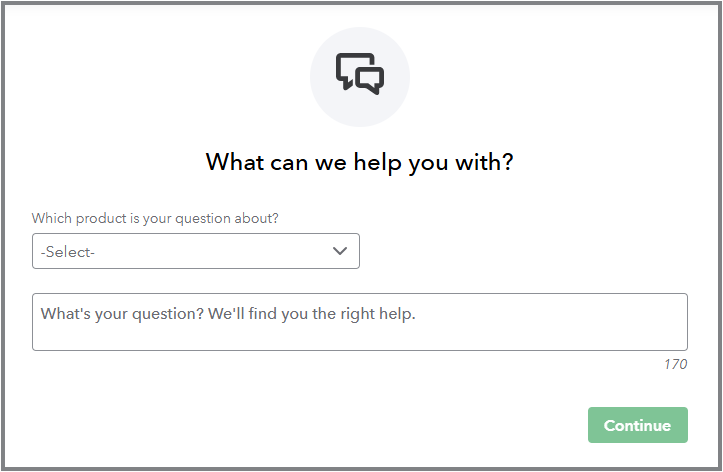Click the Continue button
Viewport: 723px width, 472px height.
(637, 425)
